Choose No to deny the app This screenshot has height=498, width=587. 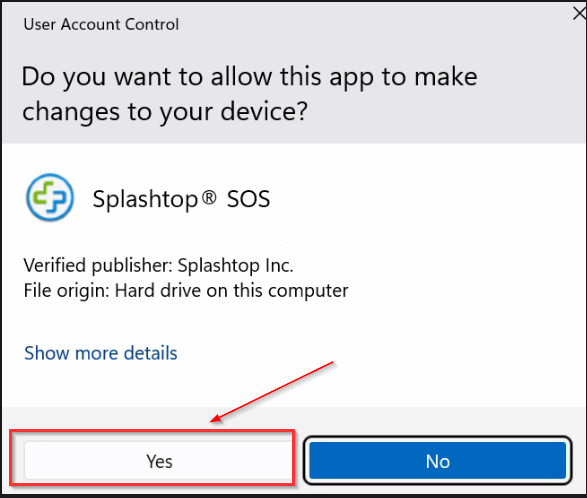click(438, 461)
